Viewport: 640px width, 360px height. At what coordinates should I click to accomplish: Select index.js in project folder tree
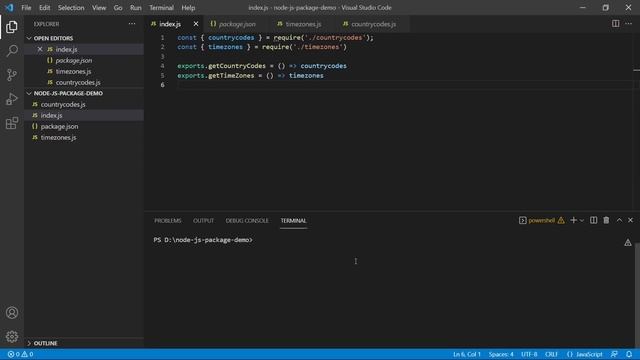point(84,116)
